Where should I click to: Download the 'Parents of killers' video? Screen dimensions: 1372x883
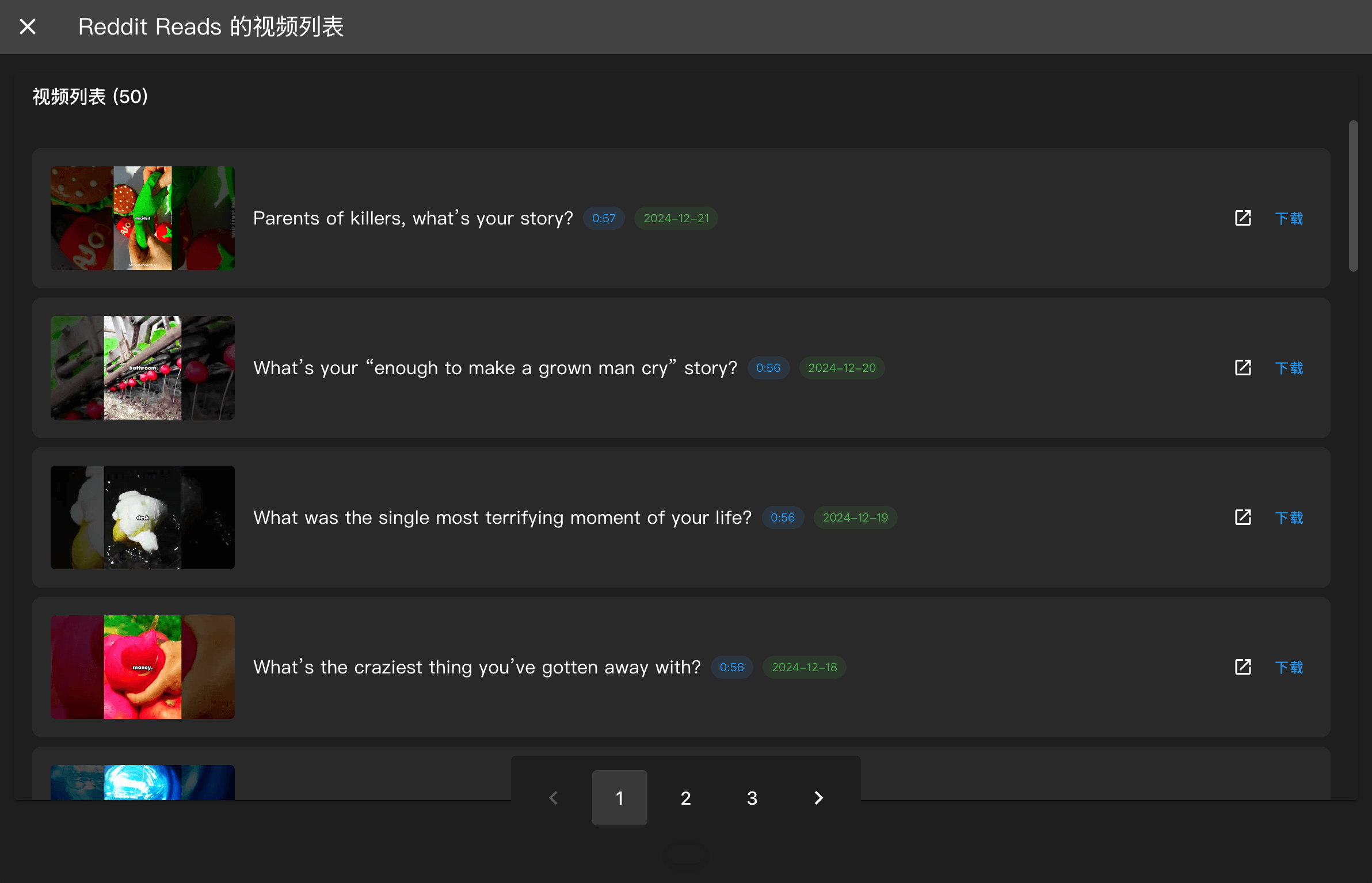pyautogui.click(x=1289, y=218)
